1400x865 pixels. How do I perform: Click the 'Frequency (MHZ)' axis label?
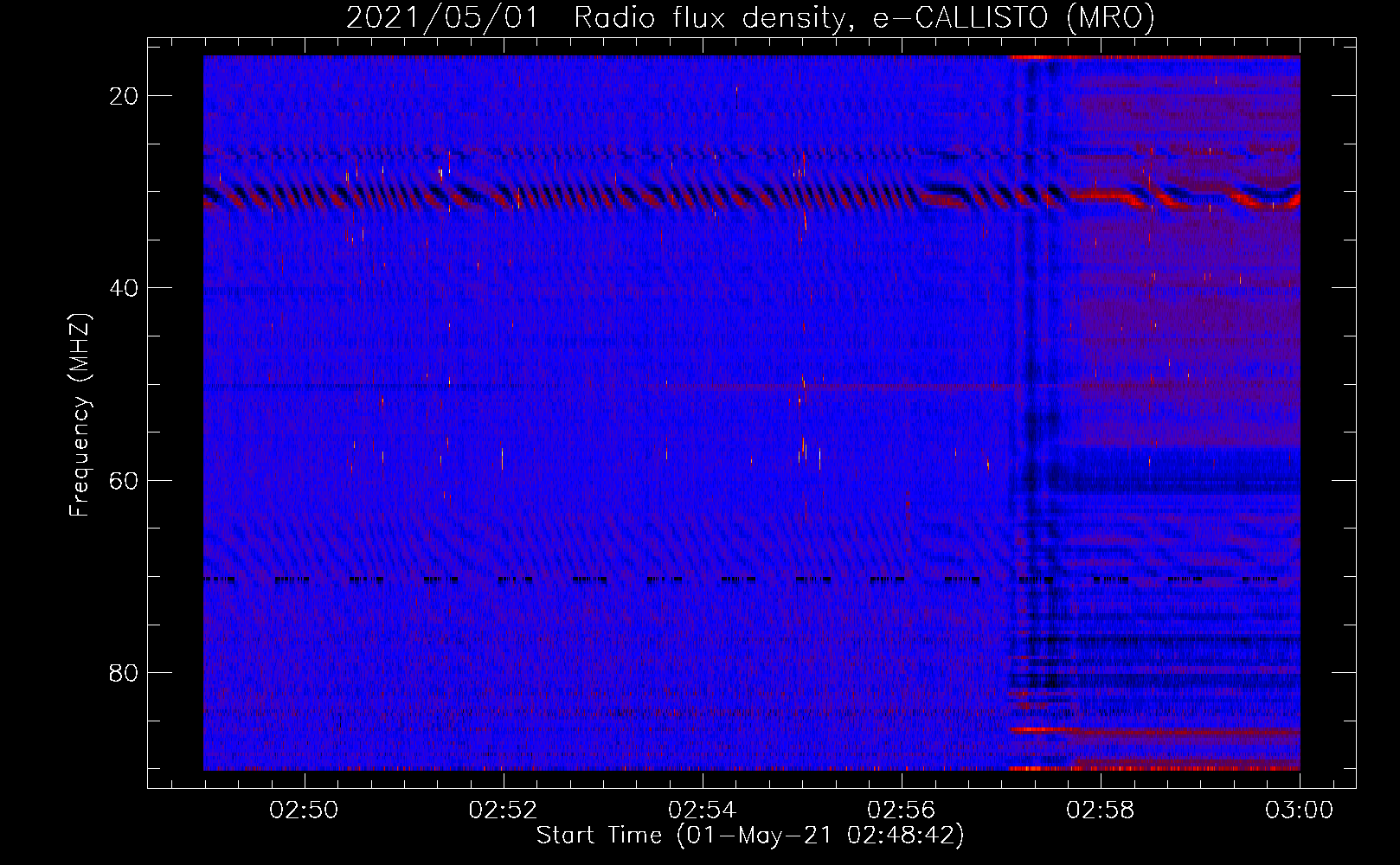coord(80,415)
